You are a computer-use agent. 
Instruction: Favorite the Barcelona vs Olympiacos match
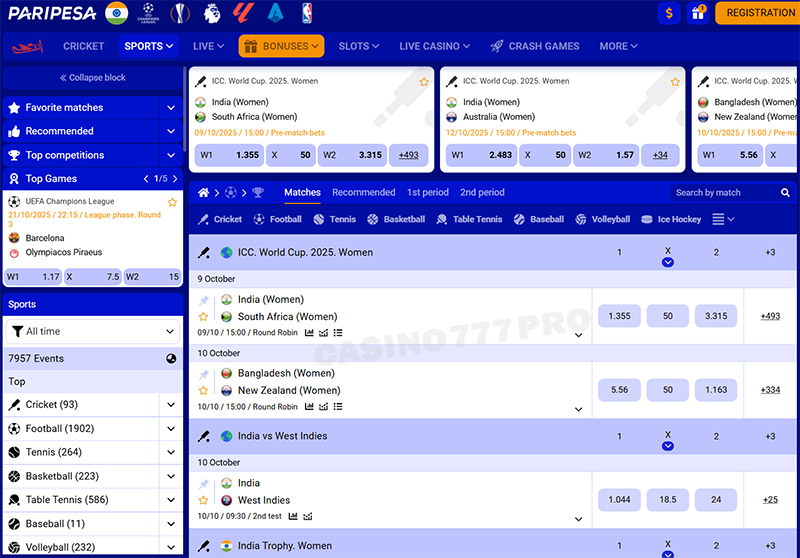[x=172, y=202]
